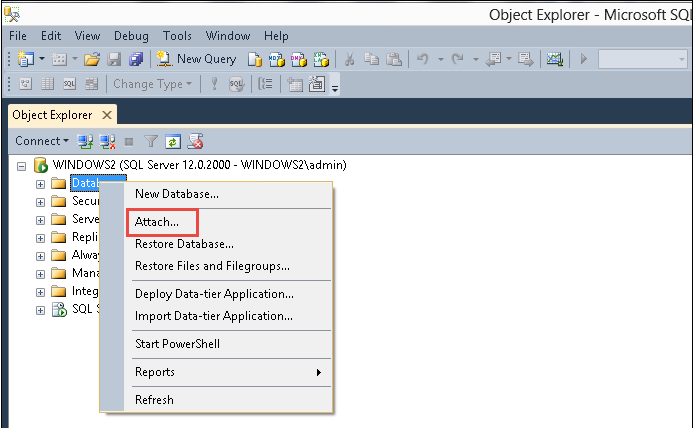
Task: Click the Database Engine Query icon
Action: coord(254,59)
